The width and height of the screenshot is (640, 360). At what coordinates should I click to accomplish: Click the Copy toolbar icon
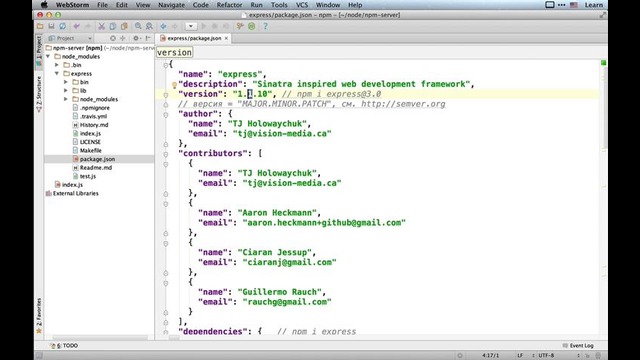coord(113,26)
